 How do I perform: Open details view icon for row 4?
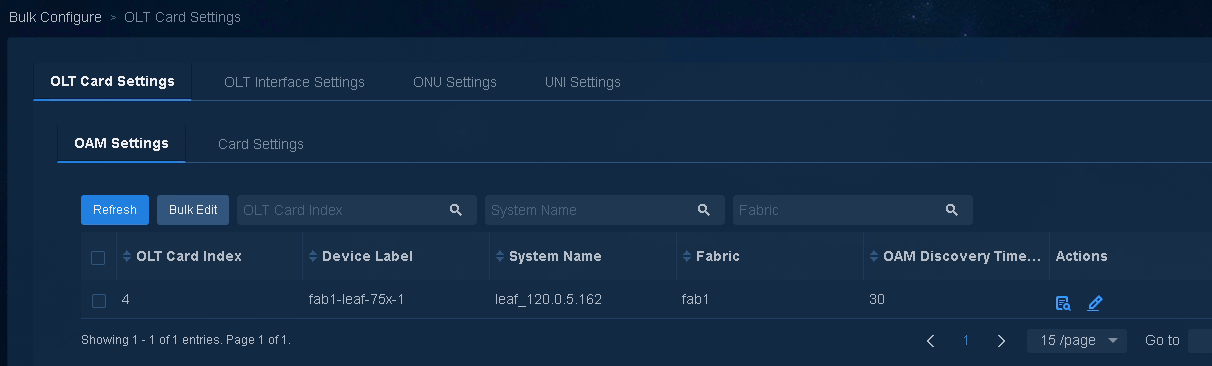(x=1063, y=303)
